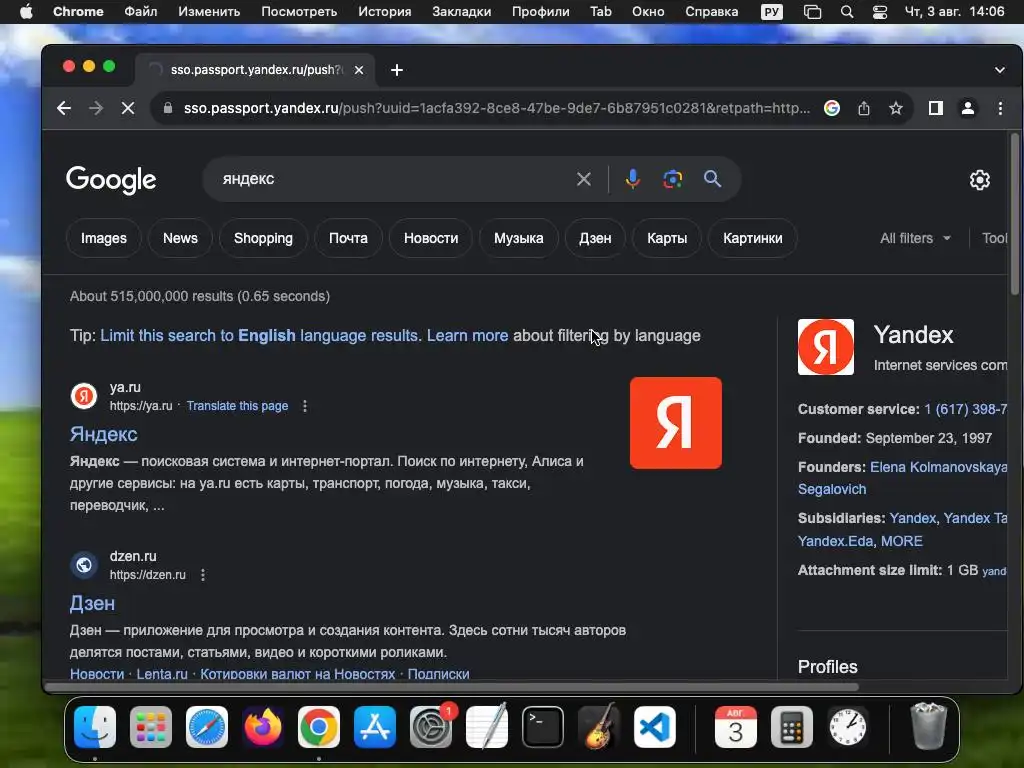Open the Lenta.ru sitelink
This screenshot has width=1024, height=768.
[x=162, y=674]
